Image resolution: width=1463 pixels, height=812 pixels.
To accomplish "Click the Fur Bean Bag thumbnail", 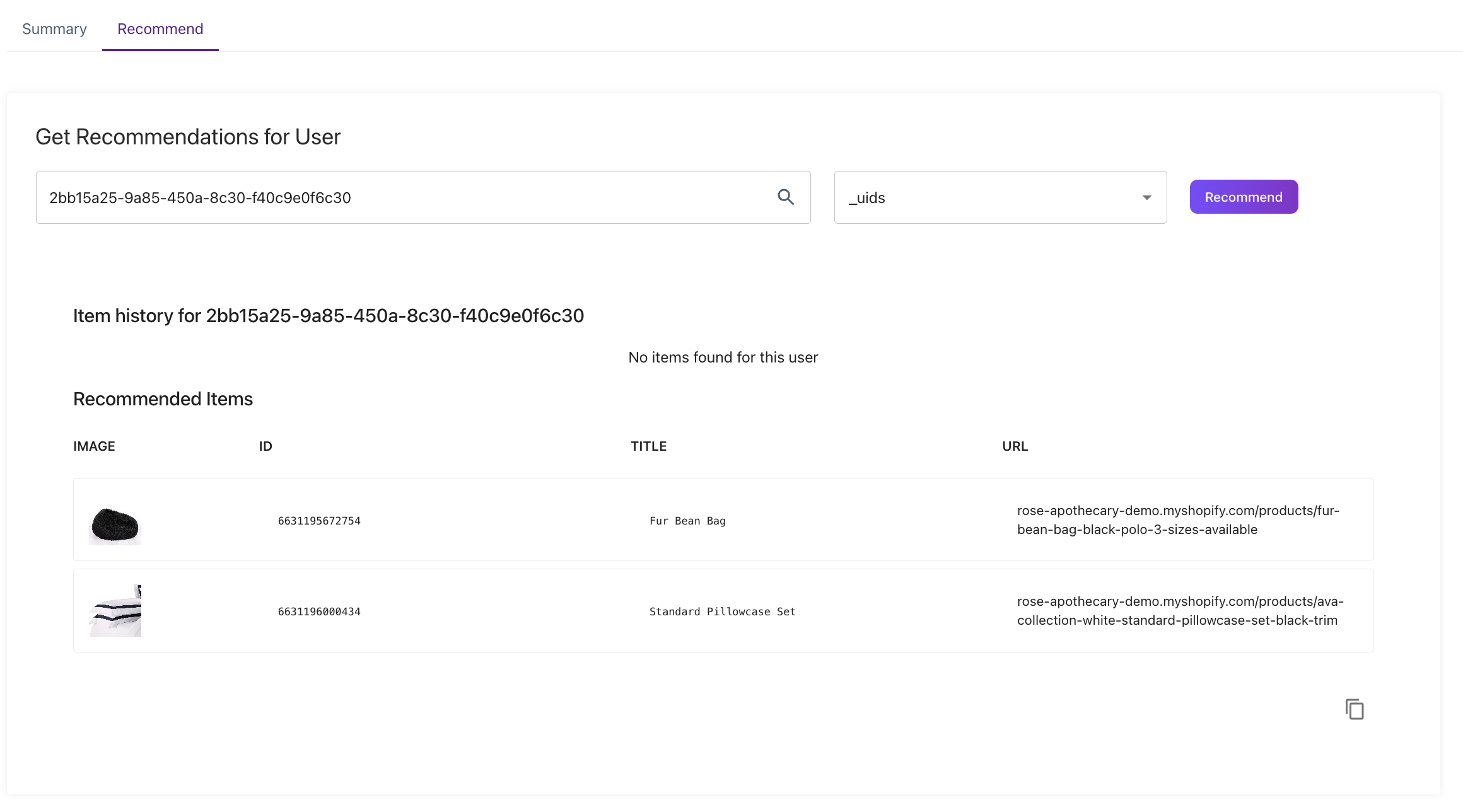I will point(115,521).
